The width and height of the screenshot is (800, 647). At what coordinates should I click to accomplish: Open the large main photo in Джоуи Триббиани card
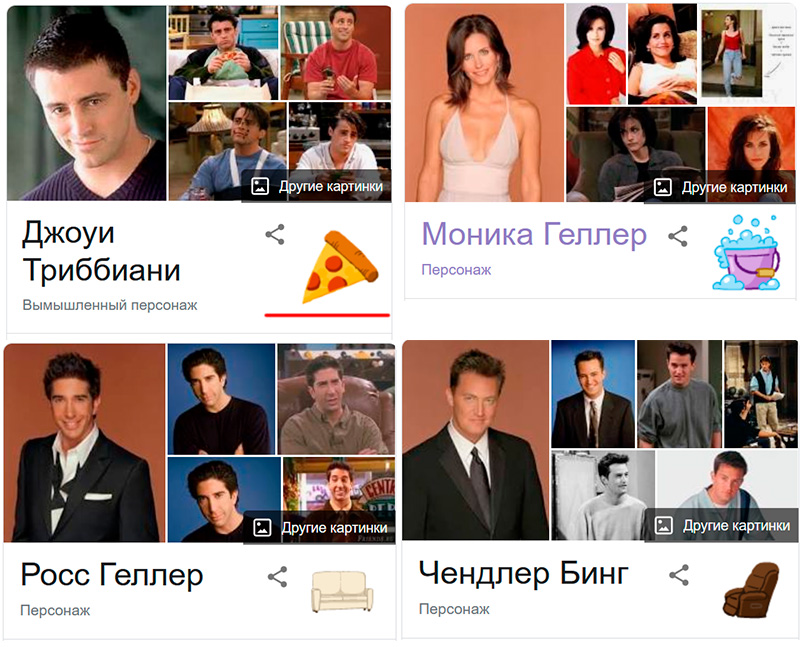coord(87,103)
